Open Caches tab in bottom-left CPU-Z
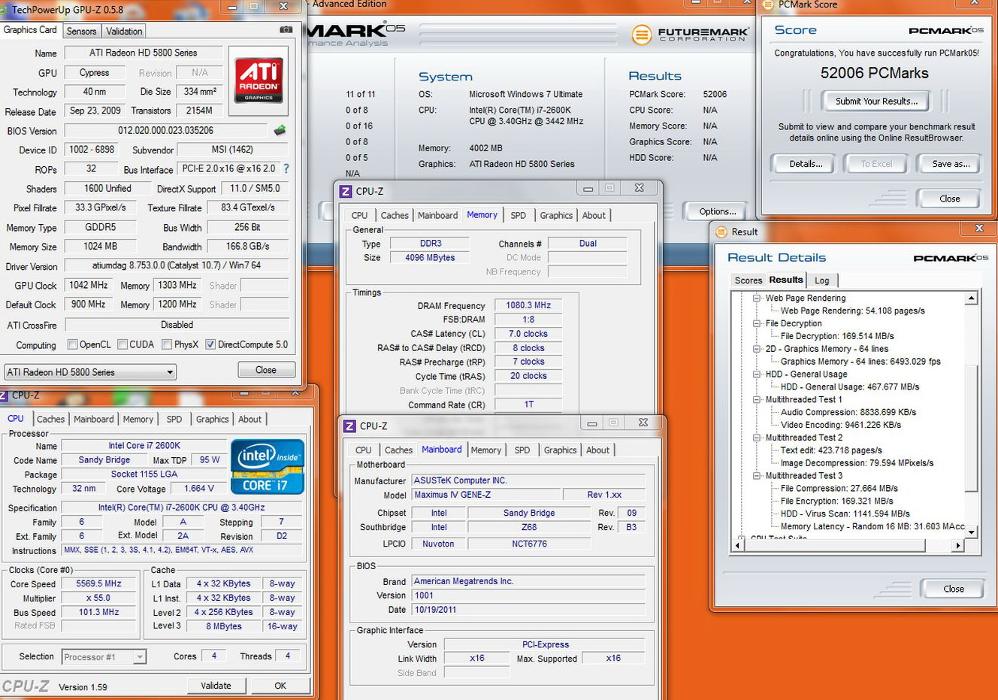 click(50, 419)
